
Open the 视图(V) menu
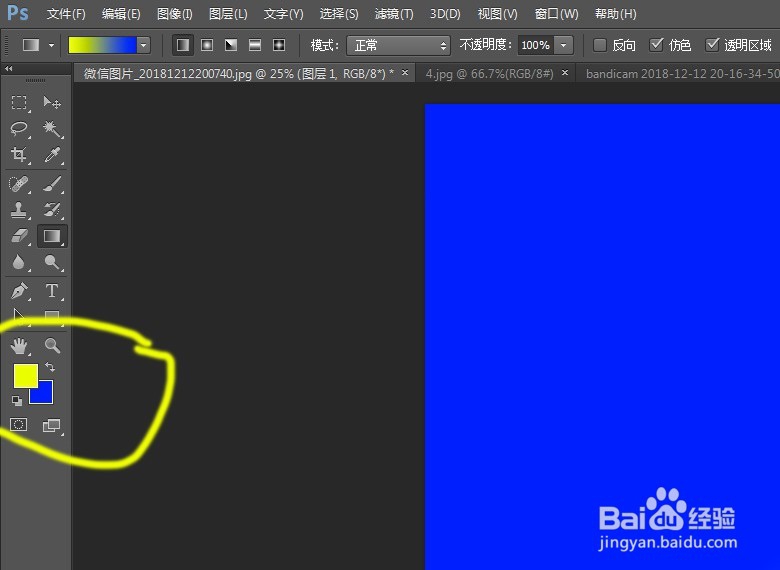point(497,14)
